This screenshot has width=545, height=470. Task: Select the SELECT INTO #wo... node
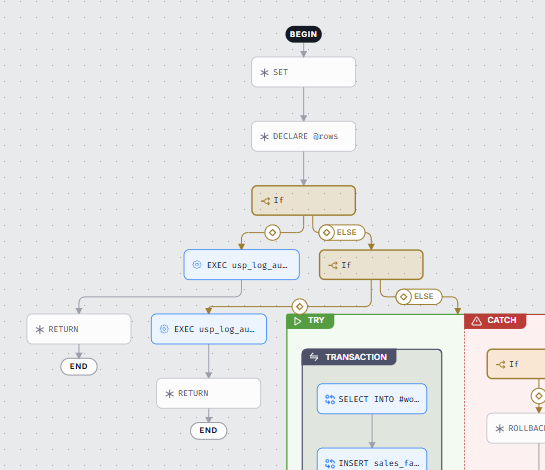tap(372, 399)
